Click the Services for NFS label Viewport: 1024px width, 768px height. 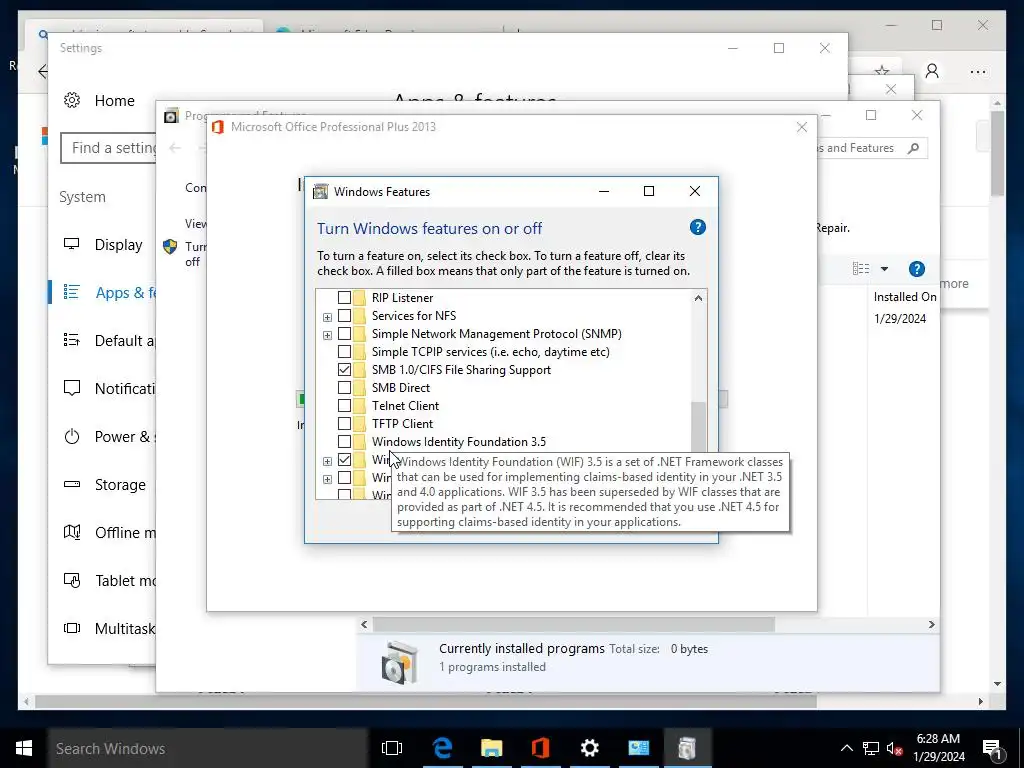pos(414,316)
